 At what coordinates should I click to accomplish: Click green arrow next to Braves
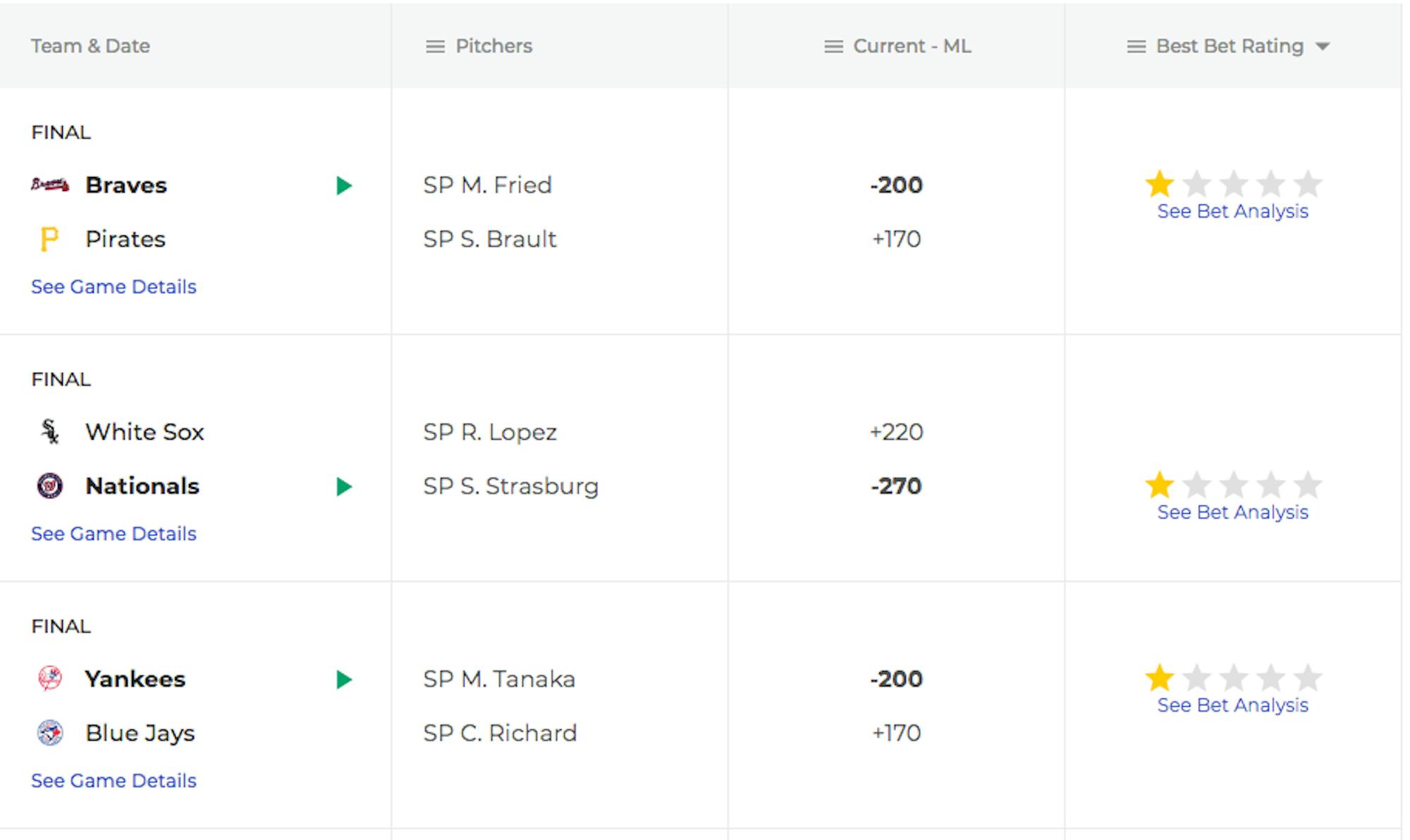(x=344, y=186)
